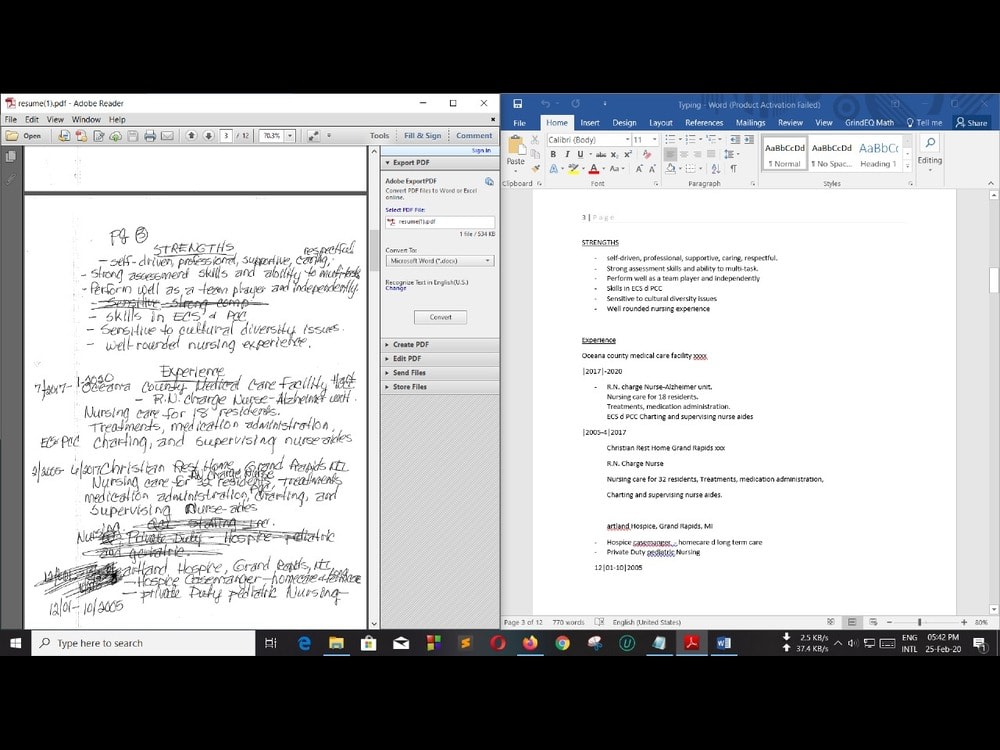Expand the Edit PDF section

[x=439, y=358]
